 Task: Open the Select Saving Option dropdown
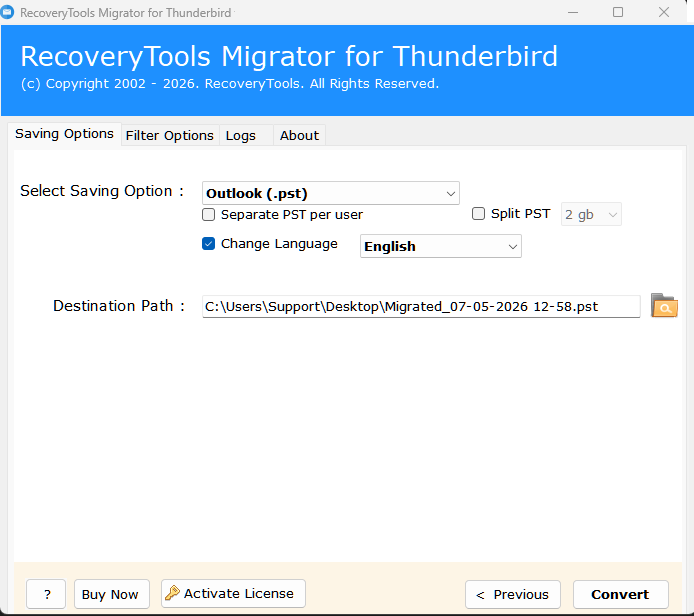point(331,193)
